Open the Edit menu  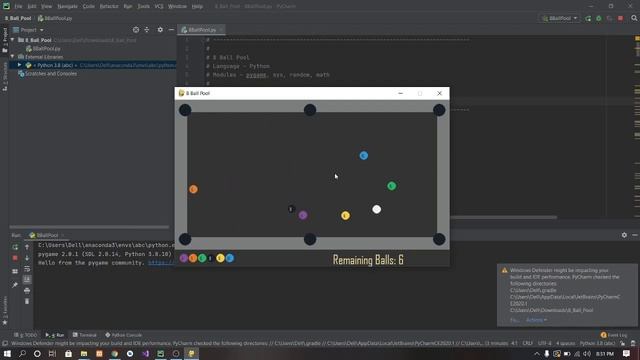[32, 6]
